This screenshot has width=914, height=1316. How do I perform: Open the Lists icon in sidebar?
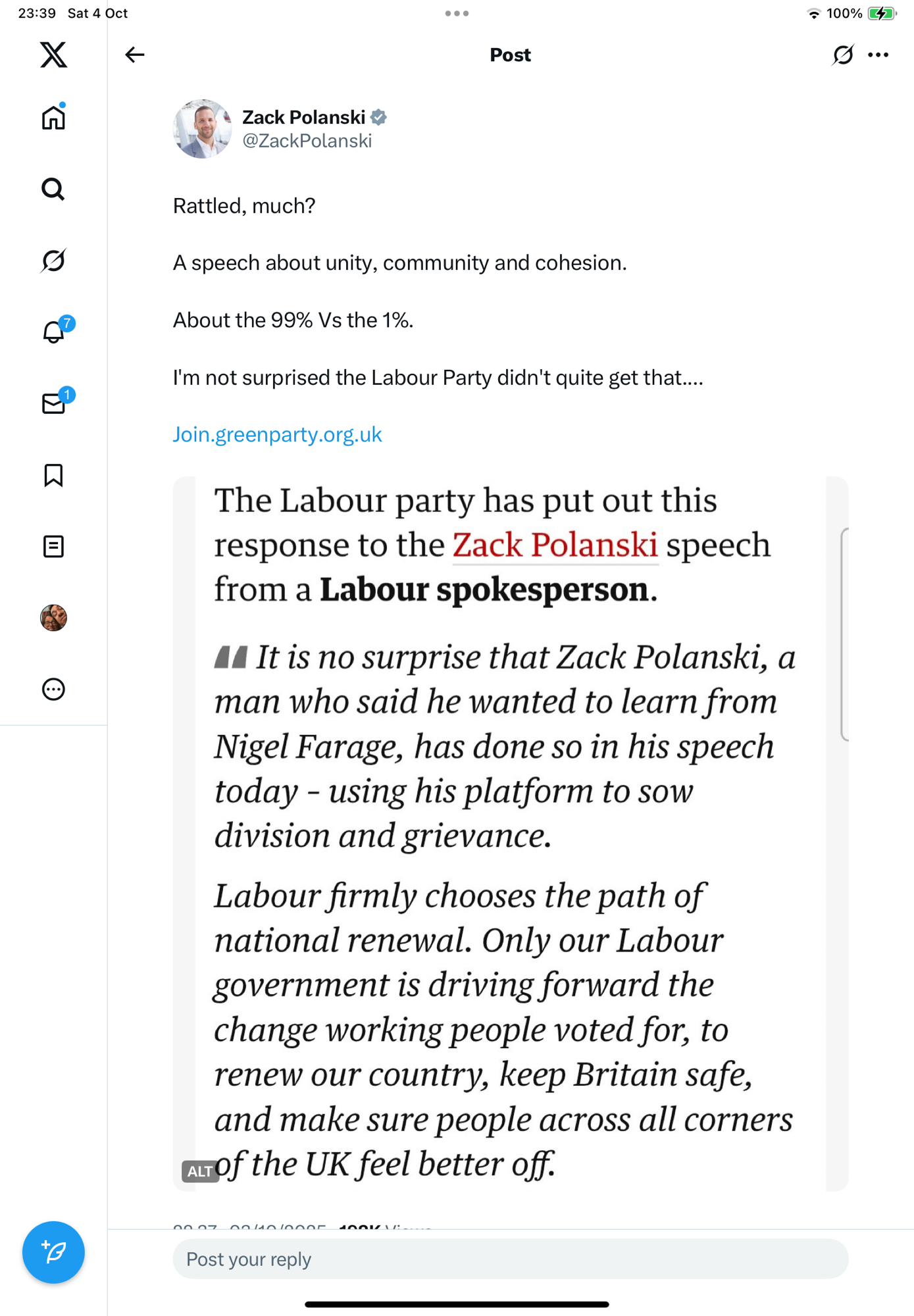[53, 546]
